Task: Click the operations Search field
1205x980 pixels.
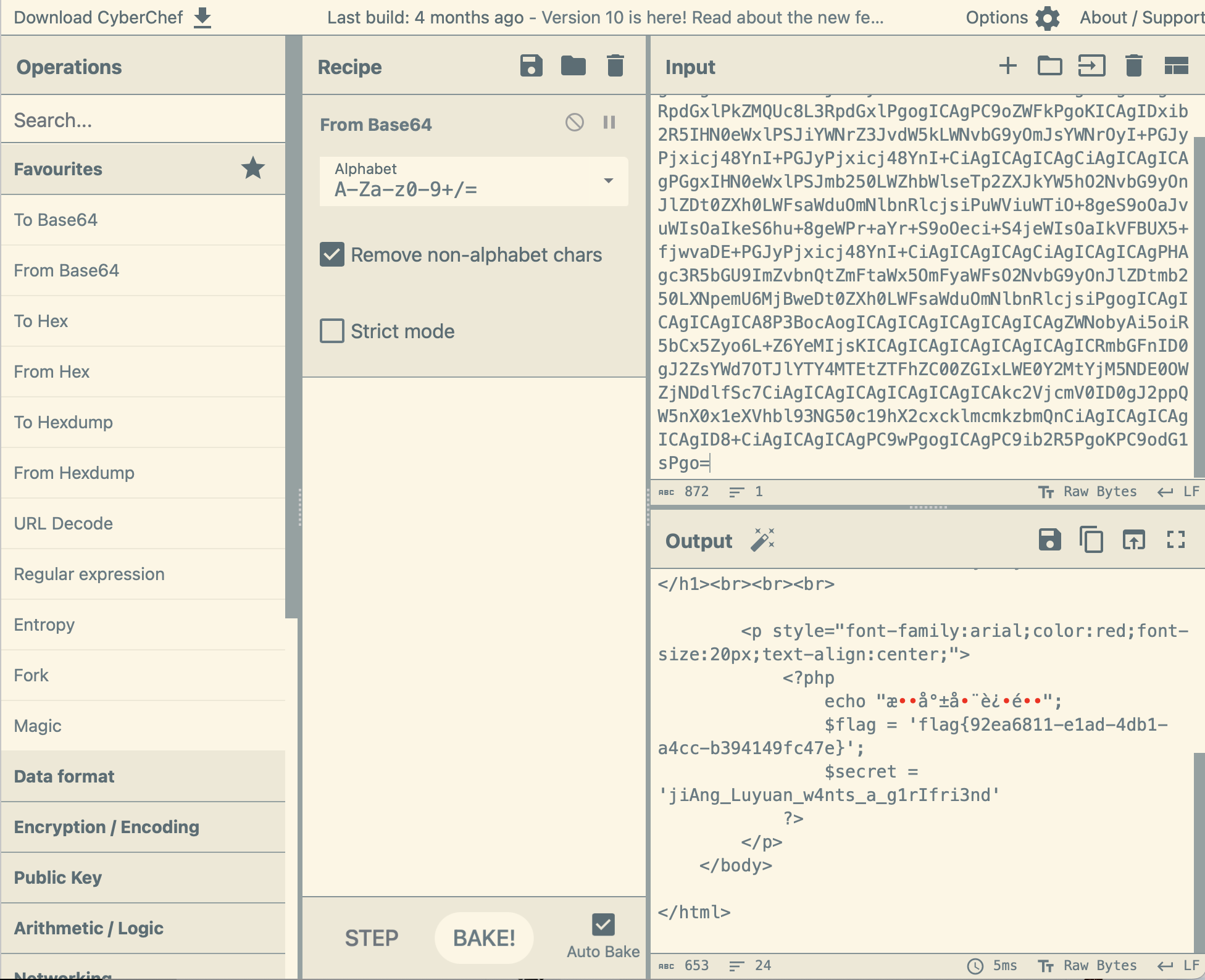Action: click(x=143, y=120)
